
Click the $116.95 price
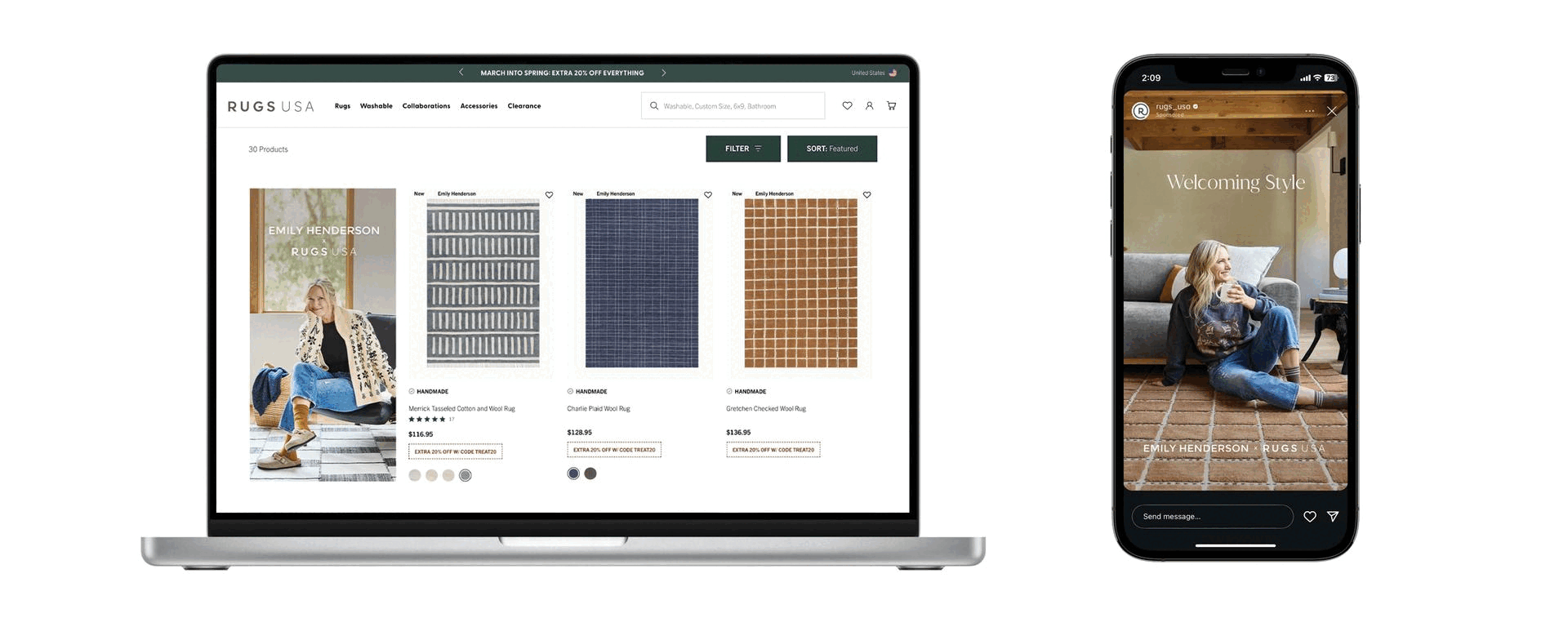421,434
